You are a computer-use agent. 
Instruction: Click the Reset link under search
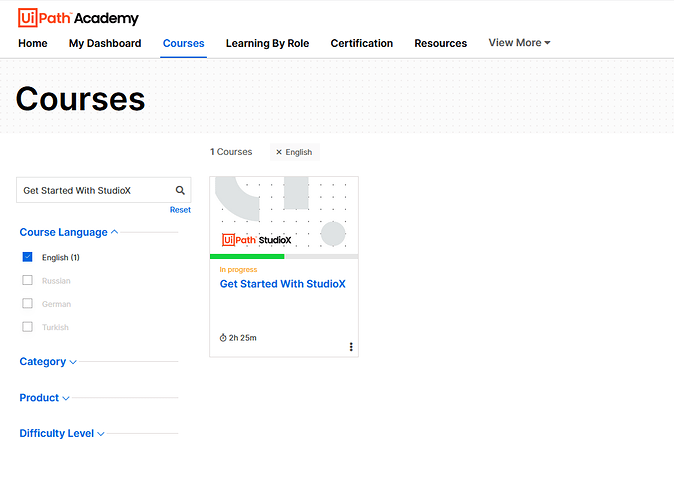pyautogui.click(x=180, y=210)
